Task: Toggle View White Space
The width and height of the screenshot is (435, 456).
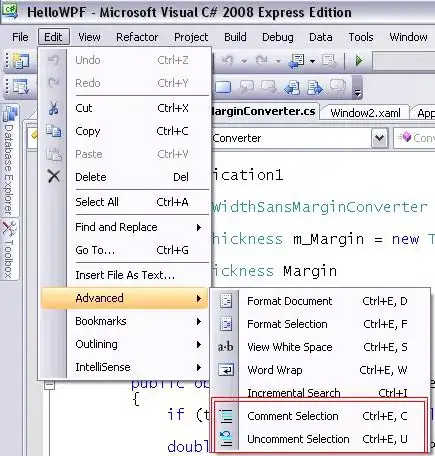Action: coord(320,347)
